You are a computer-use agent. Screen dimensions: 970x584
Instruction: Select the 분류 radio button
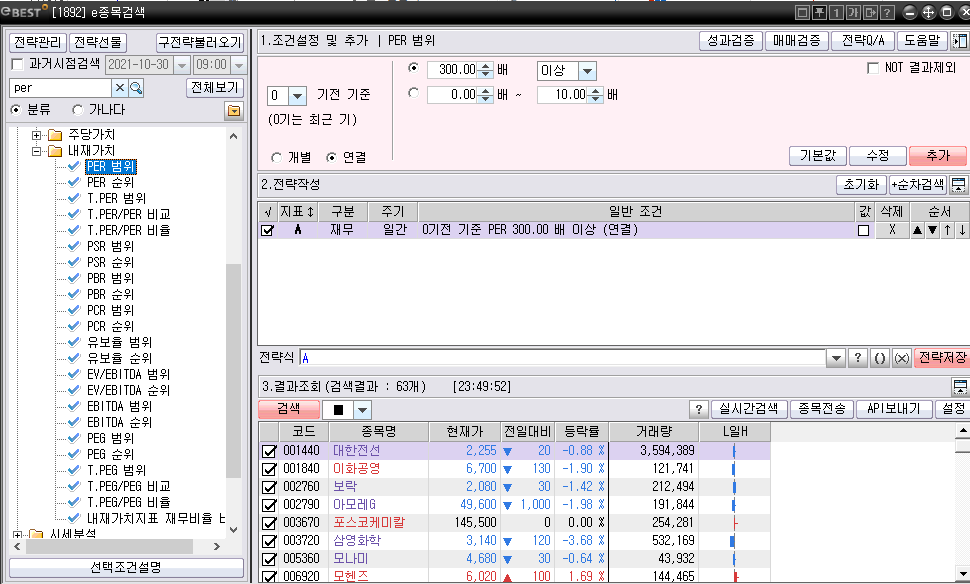pos(16,110)
